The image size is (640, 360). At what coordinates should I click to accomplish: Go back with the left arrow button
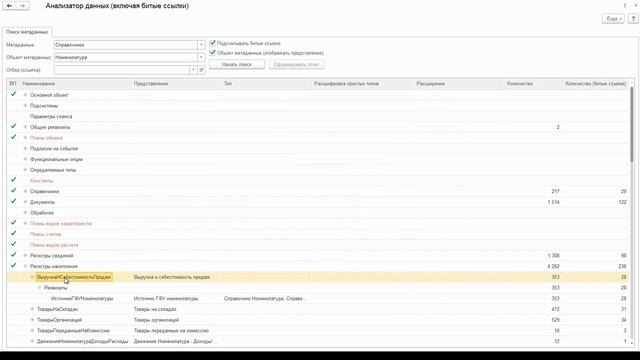(9, 6)
